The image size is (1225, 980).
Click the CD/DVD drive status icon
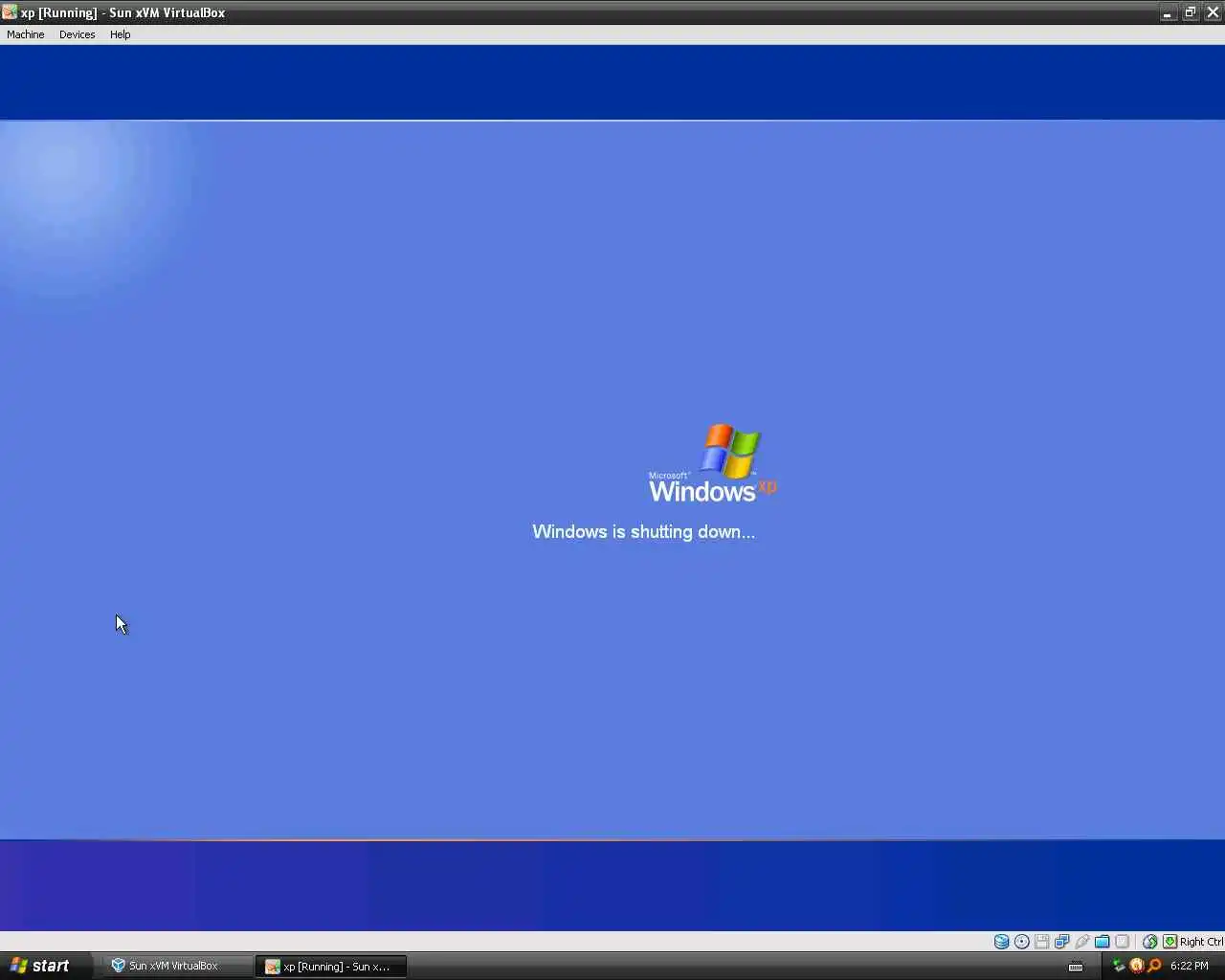[x=1022, y=942]
